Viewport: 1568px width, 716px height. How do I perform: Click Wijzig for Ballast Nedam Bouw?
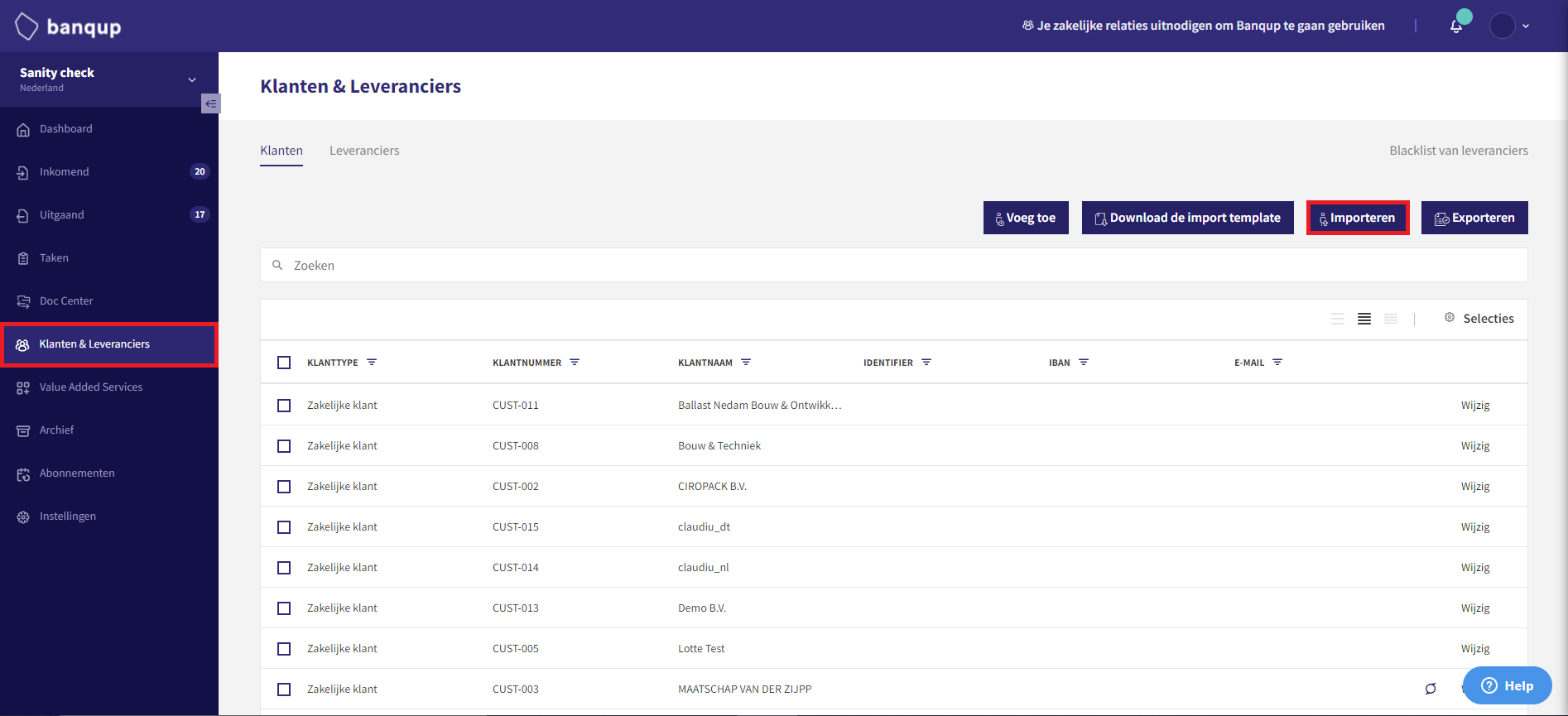1475,406
